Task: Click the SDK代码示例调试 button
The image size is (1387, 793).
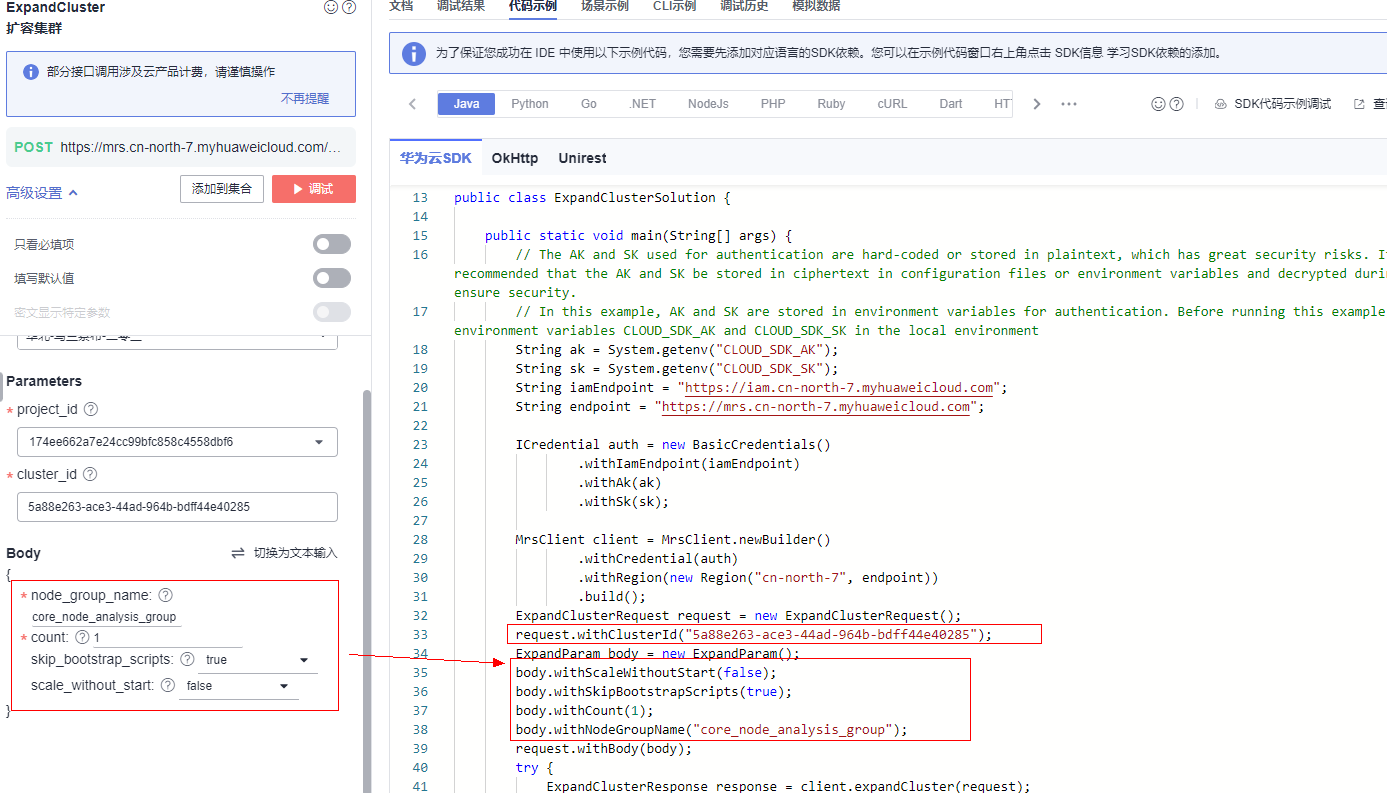Action: pos(1273,104)
